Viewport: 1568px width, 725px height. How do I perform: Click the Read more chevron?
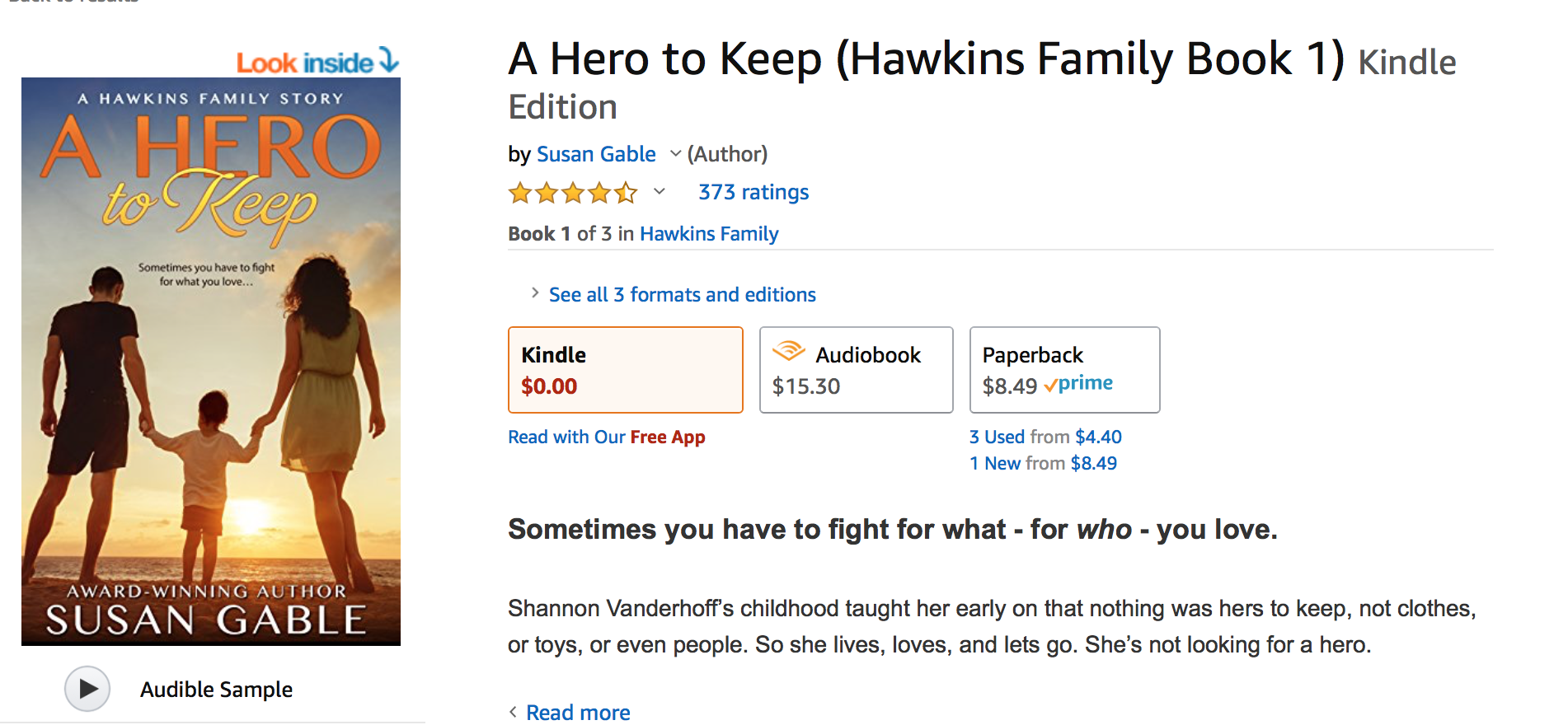(x=513, y=712)
